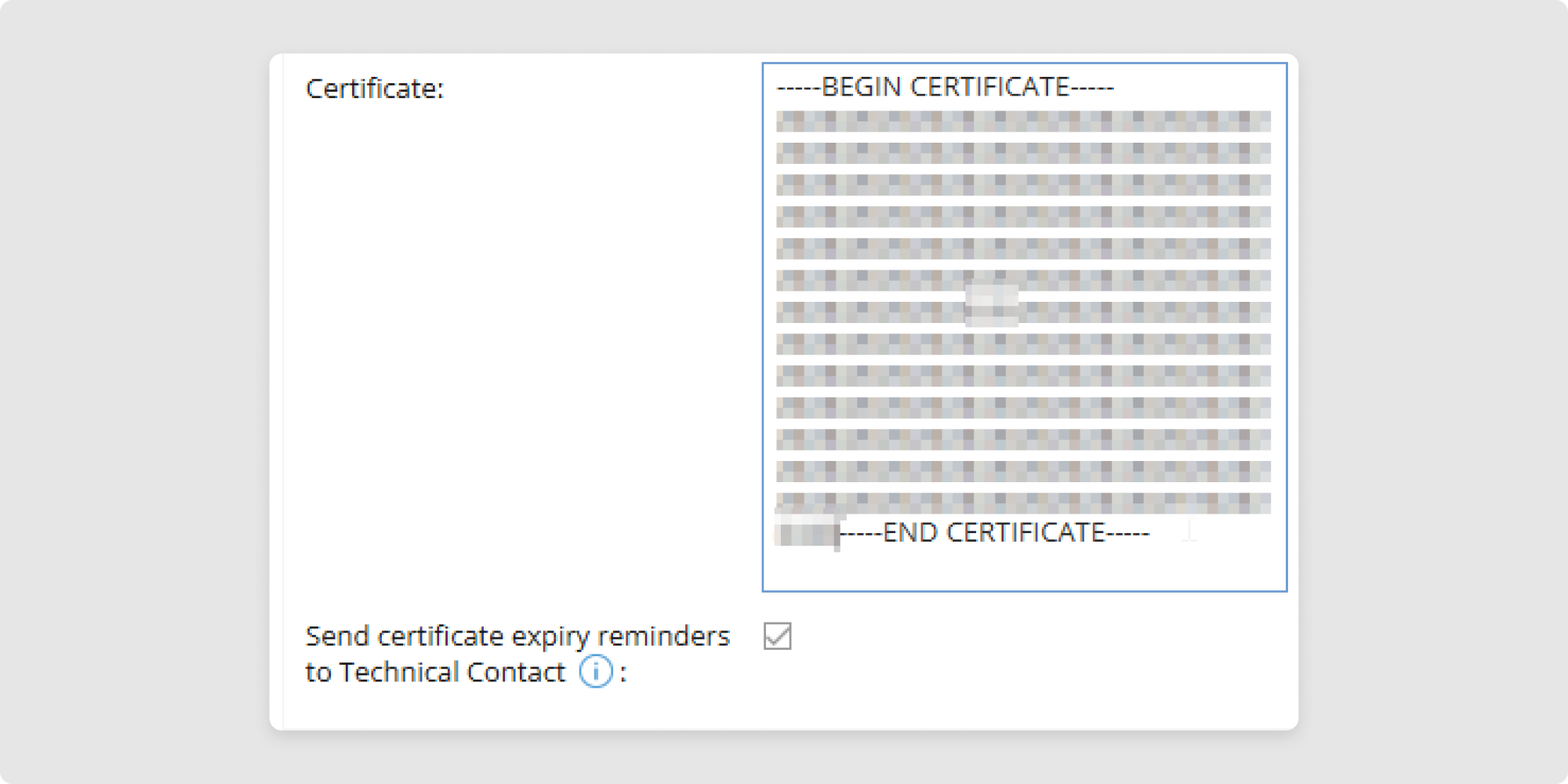Viewport: 1568px width, 784px height.
Task: Click the END CERTIFICATE footer line
Action: tap(994, 533)
